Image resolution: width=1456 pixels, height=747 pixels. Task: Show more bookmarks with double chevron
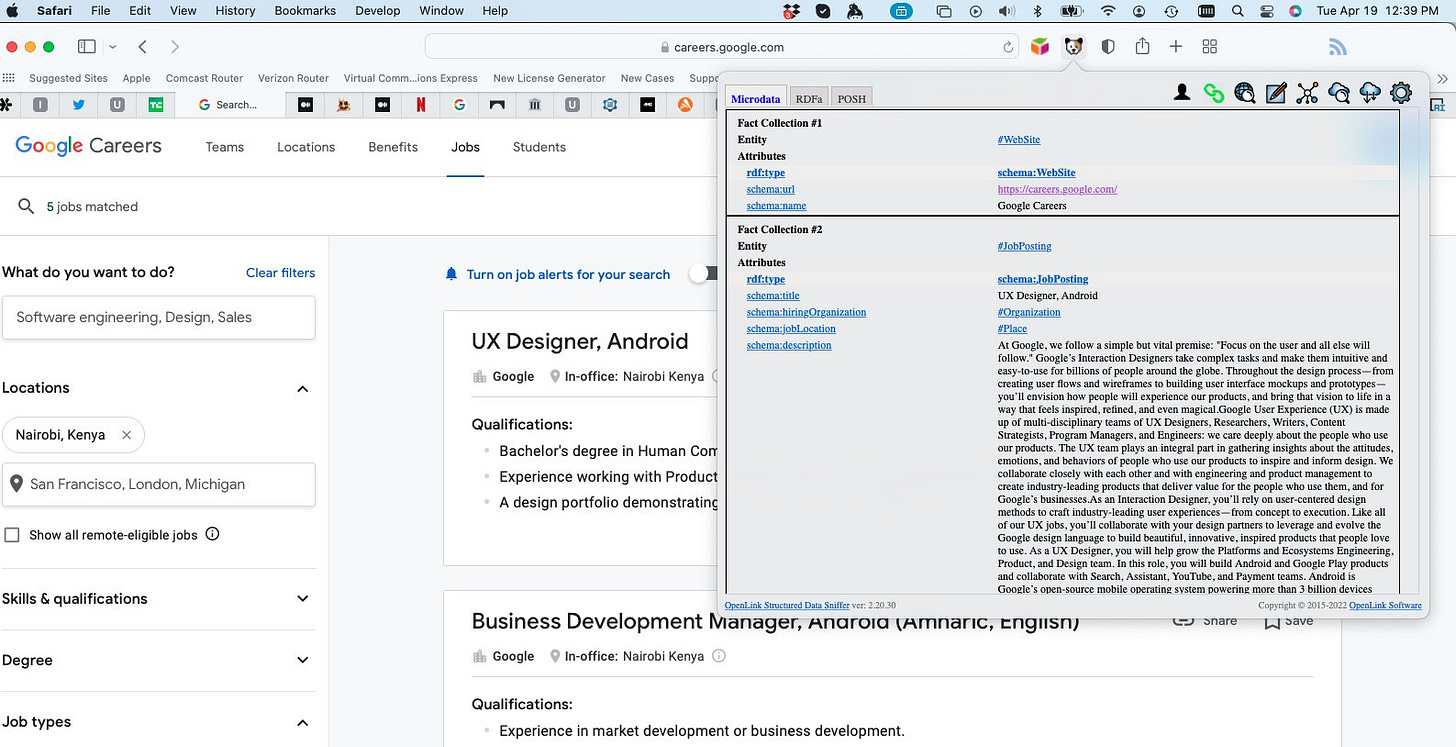1442,78
